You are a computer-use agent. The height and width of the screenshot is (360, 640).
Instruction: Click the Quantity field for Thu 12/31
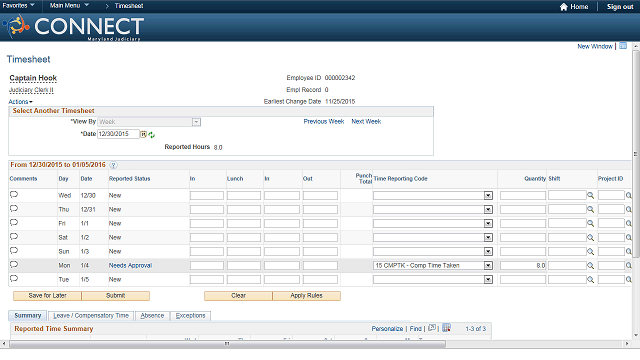pyautogui.click(x=523, y=209)
